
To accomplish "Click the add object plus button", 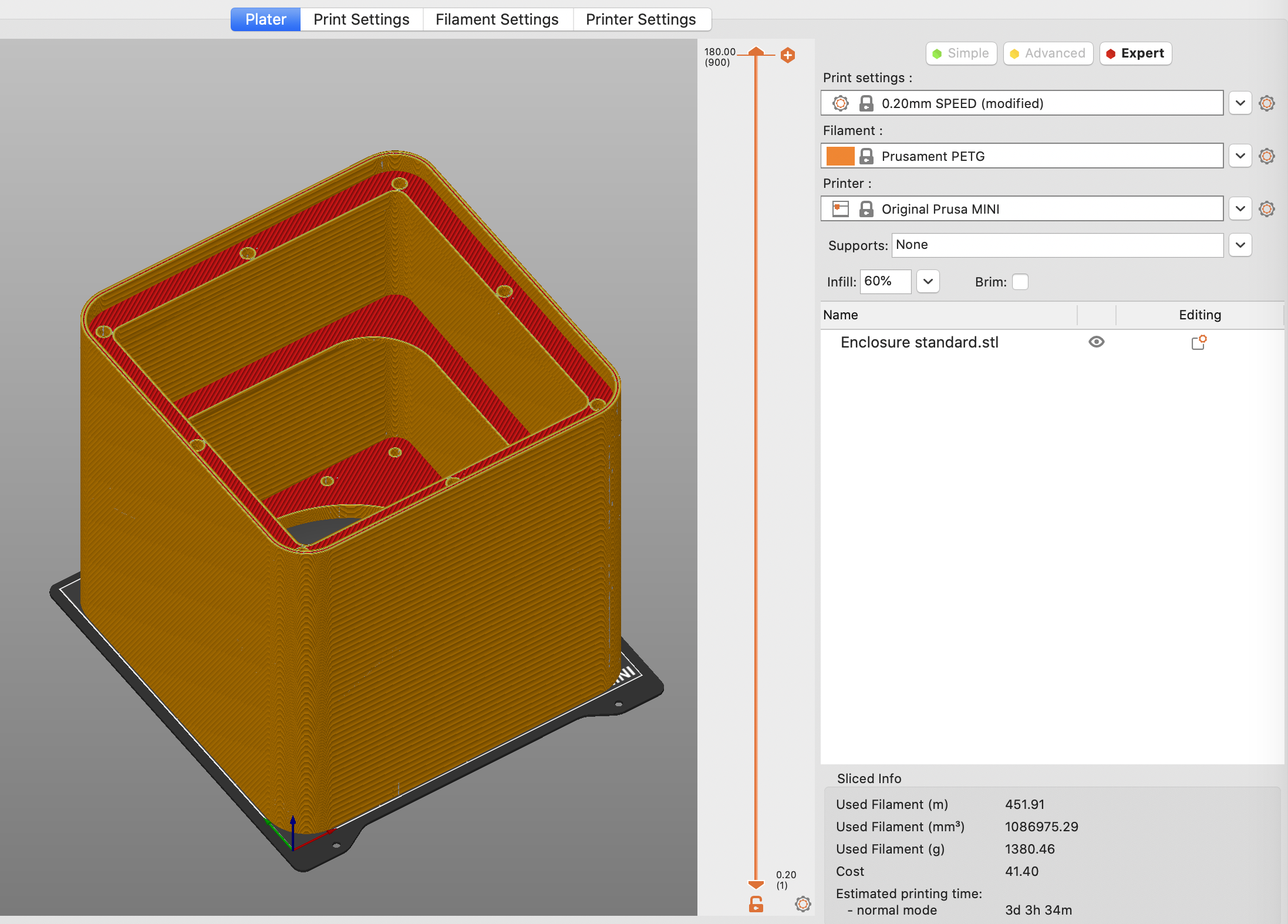I will click(788, 55).
